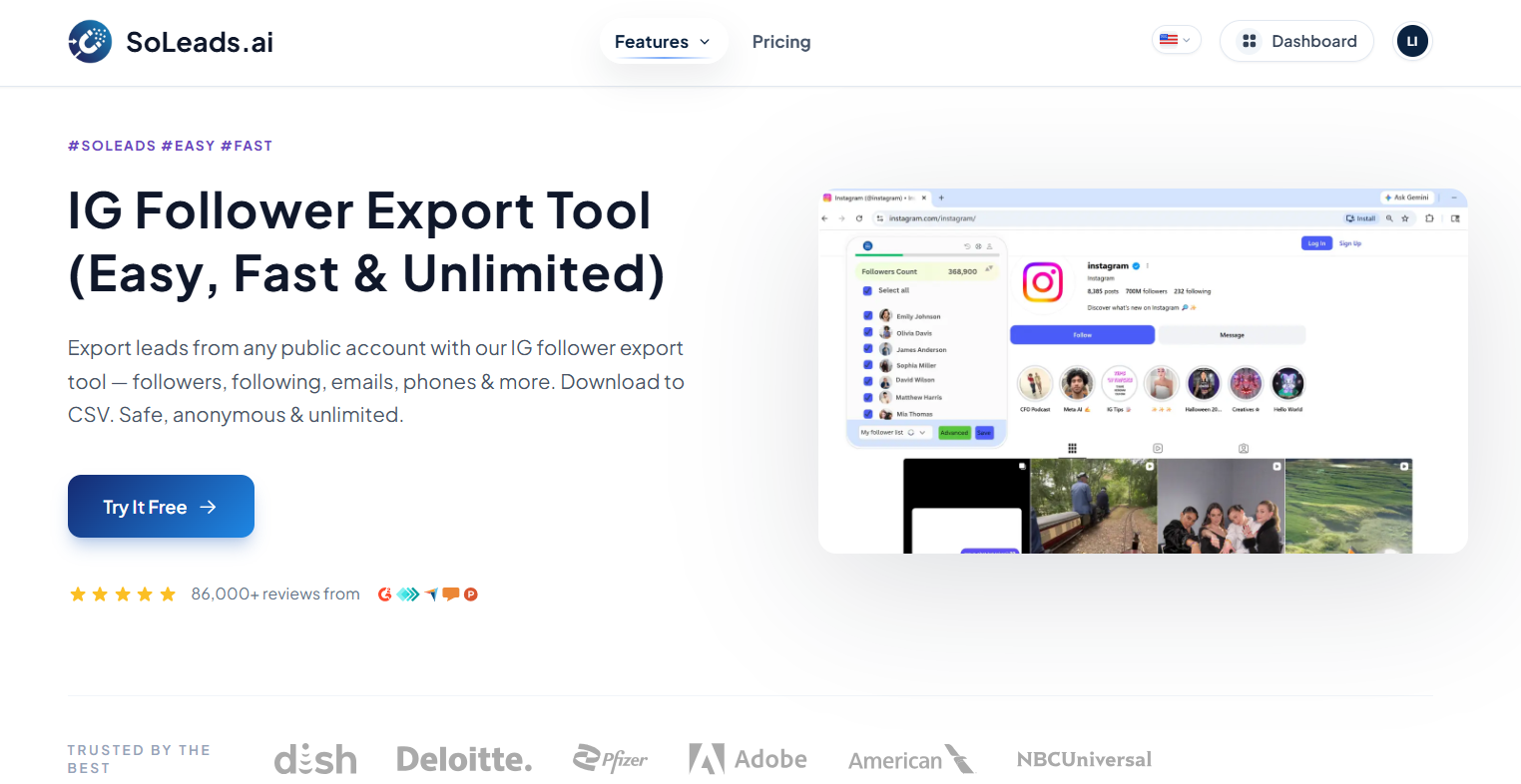Click green Advanced button in demo screenshot
Viewport: 1521px width, 784px height.
coord(954,433)
